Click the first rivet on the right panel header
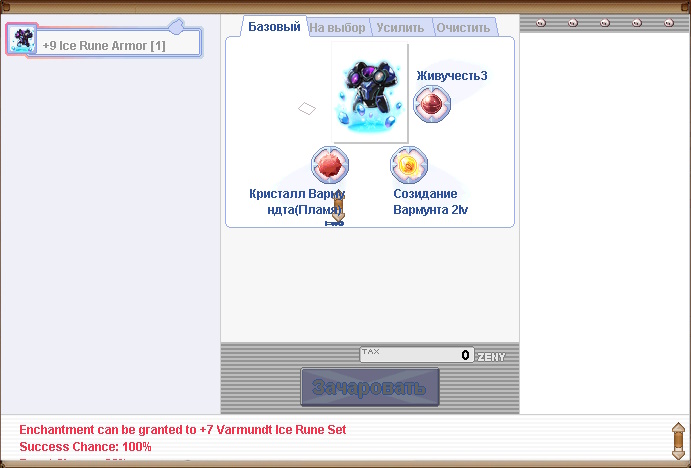Viewport: 691px width, 468px height. (541, 23)
